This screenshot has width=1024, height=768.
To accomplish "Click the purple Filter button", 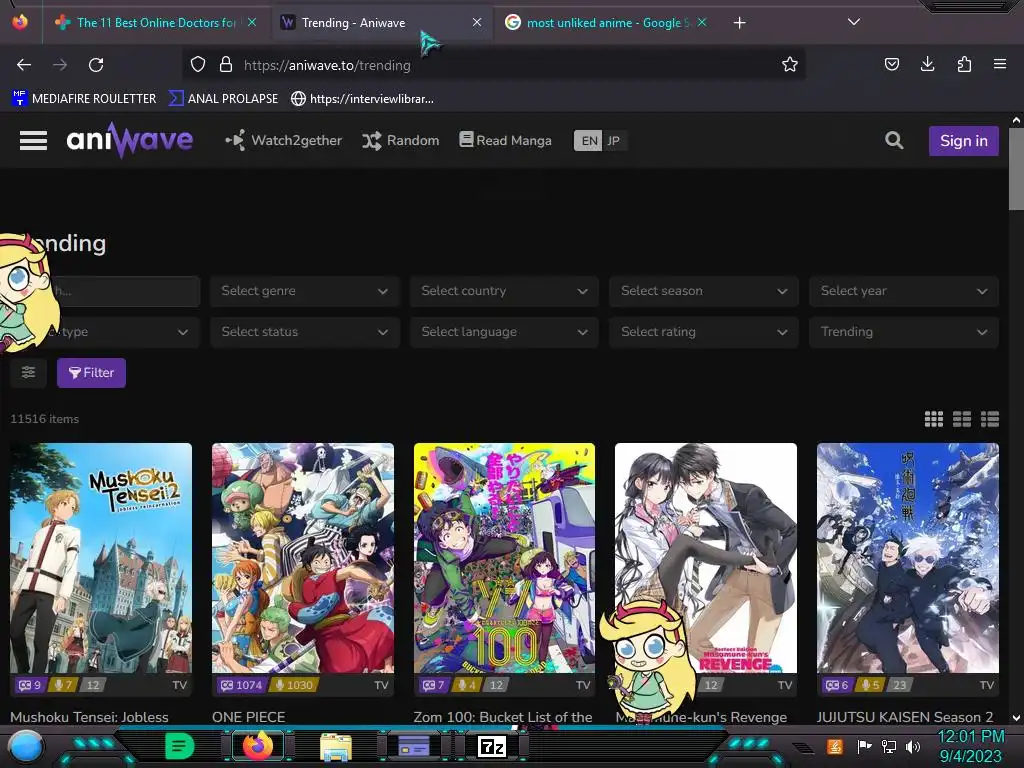I will (x=91, y=373).
